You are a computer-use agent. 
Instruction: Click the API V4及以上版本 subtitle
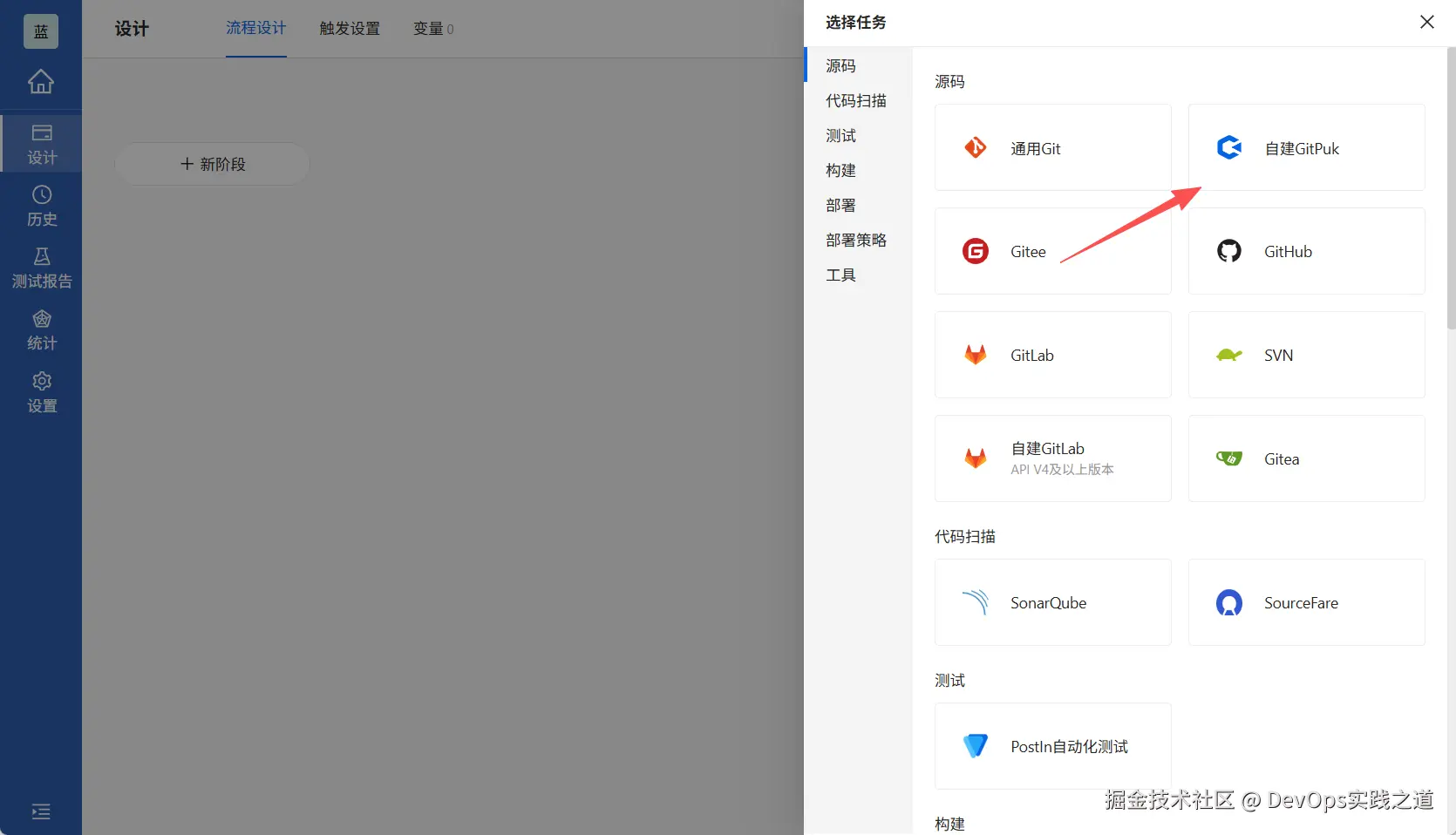coord(1062,470)
